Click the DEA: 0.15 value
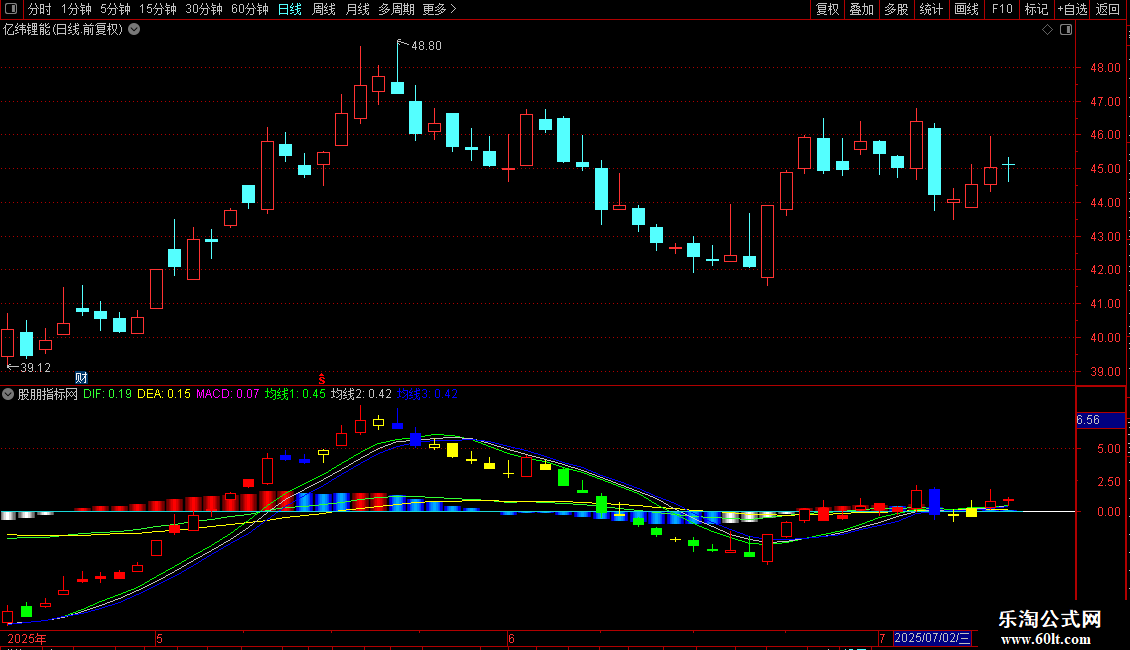The image size is (1130, 650). pos(164,394)
